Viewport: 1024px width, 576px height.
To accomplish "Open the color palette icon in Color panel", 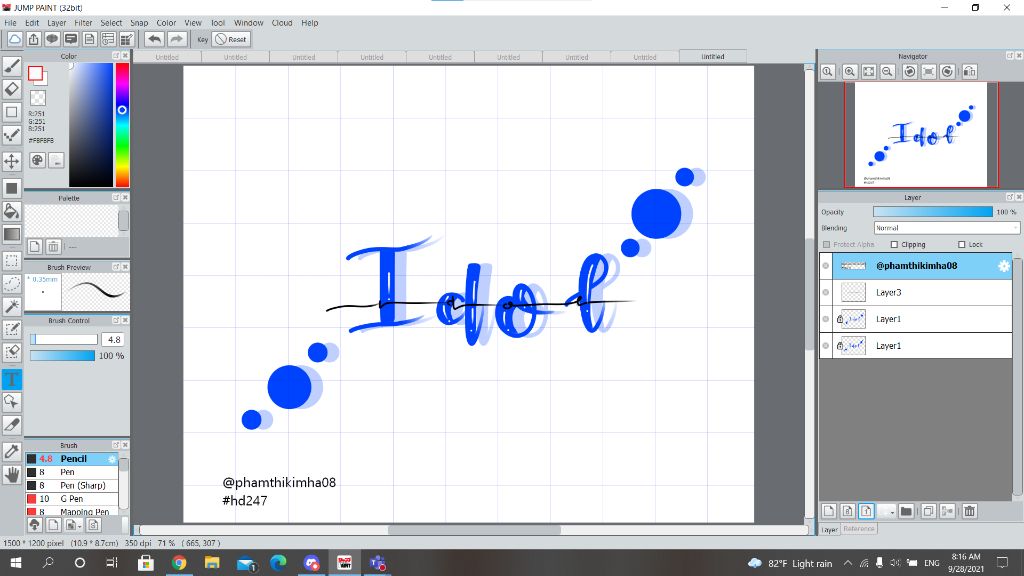I will 37,160.
